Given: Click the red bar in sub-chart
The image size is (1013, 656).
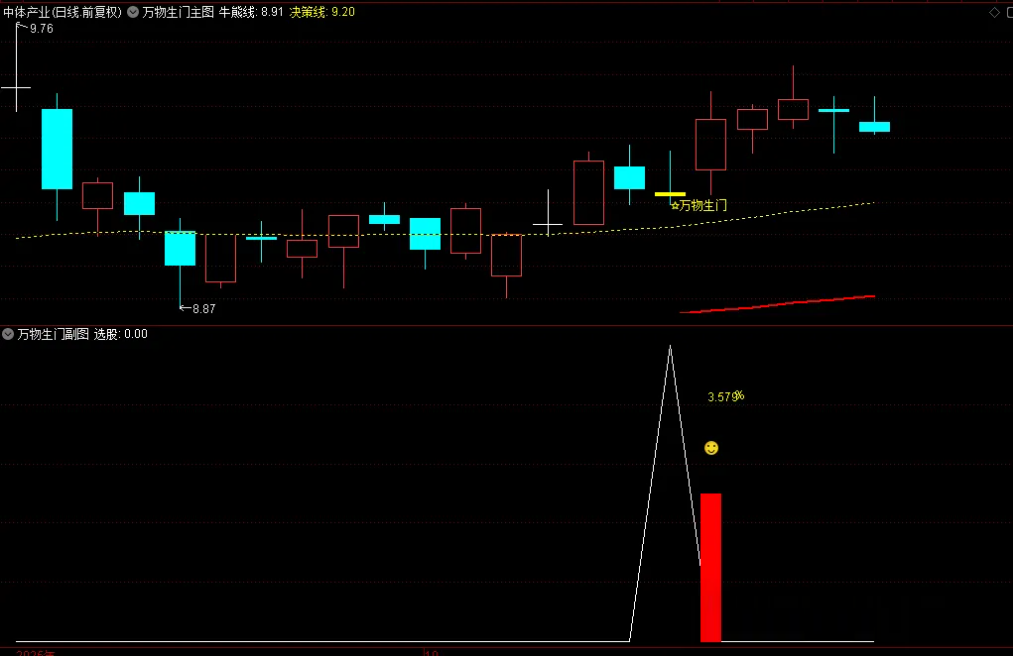Looking at the screenshot, I should click(x=710, y=566).
